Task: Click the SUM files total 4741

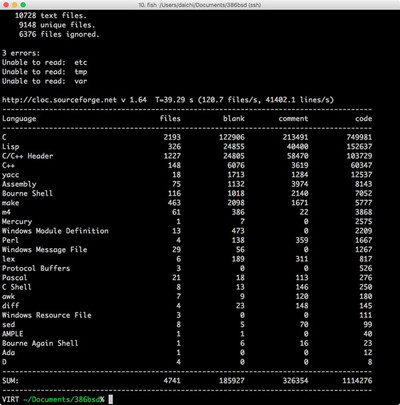Action: 172,380
